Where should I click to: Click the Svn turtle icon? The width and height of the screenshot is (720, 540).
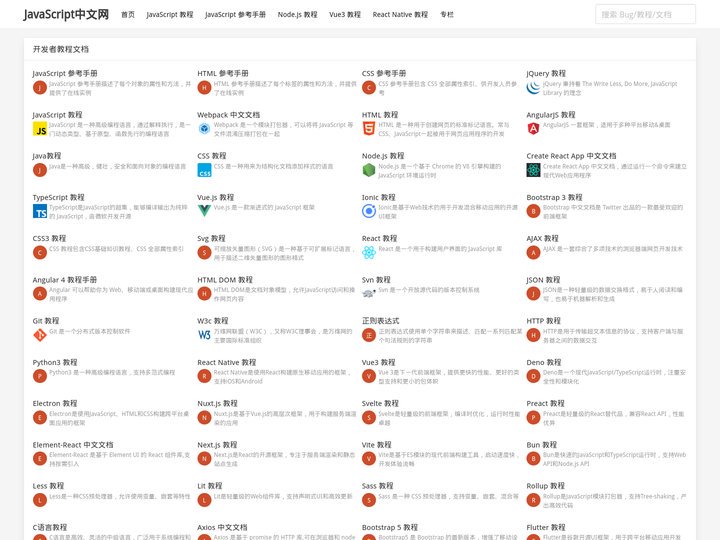369,293
